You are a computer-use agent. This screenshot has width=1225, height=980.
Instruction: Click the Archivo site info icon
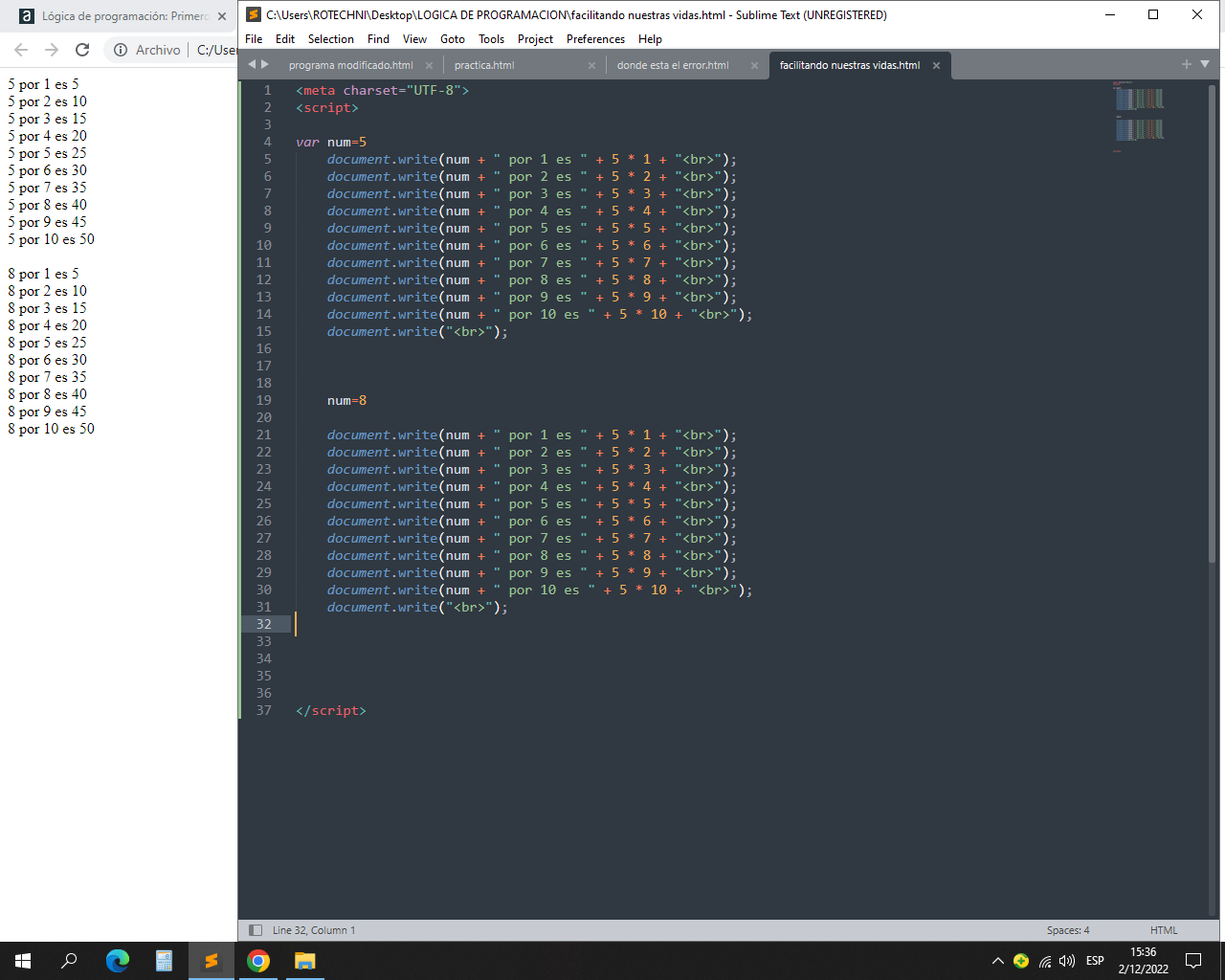click(x=121, y=50)
